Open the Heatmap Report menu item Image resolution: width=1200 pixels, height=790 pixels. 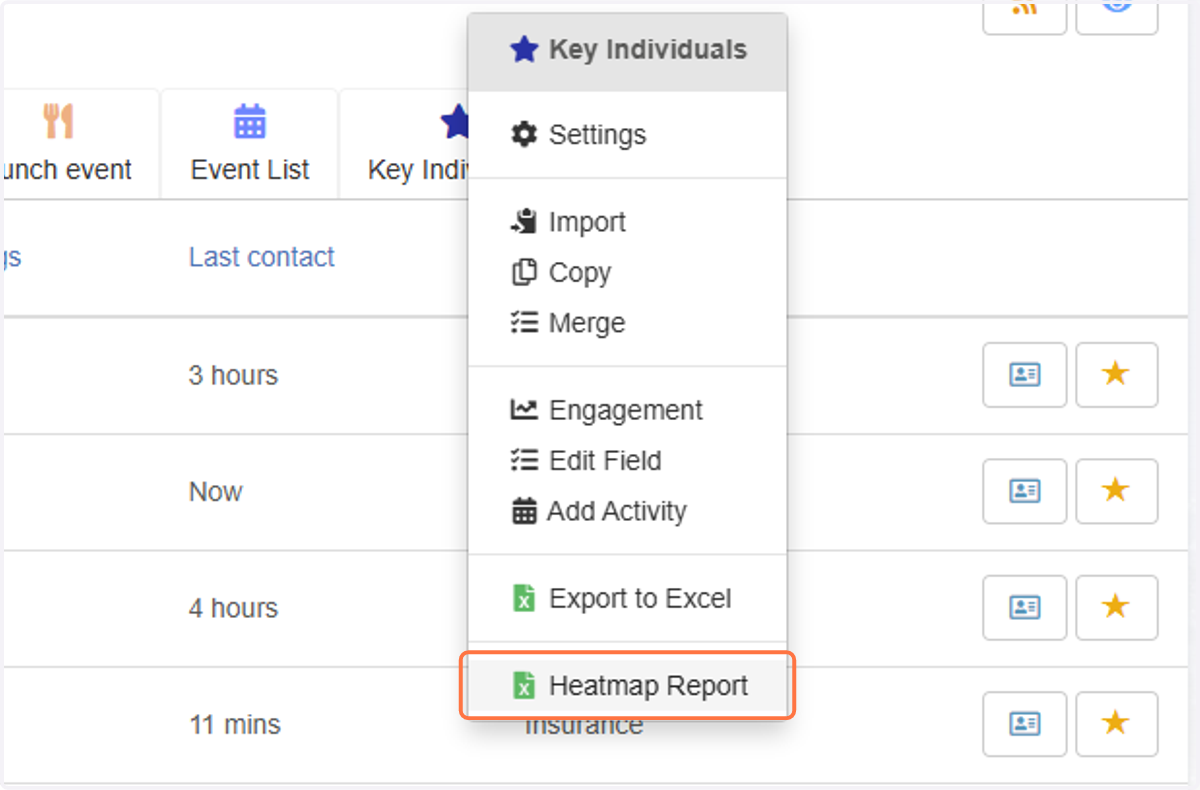pyautogui.click(x=628, y=686)
